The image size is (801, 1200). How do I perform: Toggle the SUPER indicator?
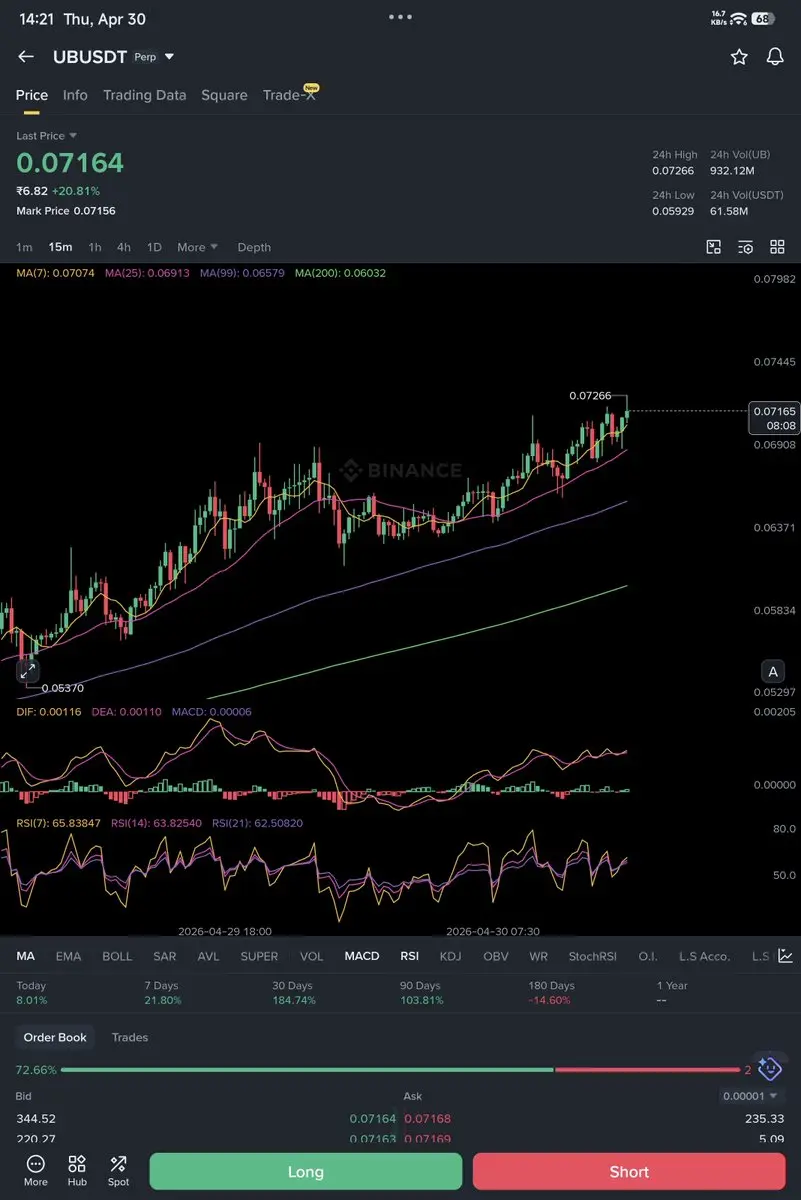click(x=259, y=956)
